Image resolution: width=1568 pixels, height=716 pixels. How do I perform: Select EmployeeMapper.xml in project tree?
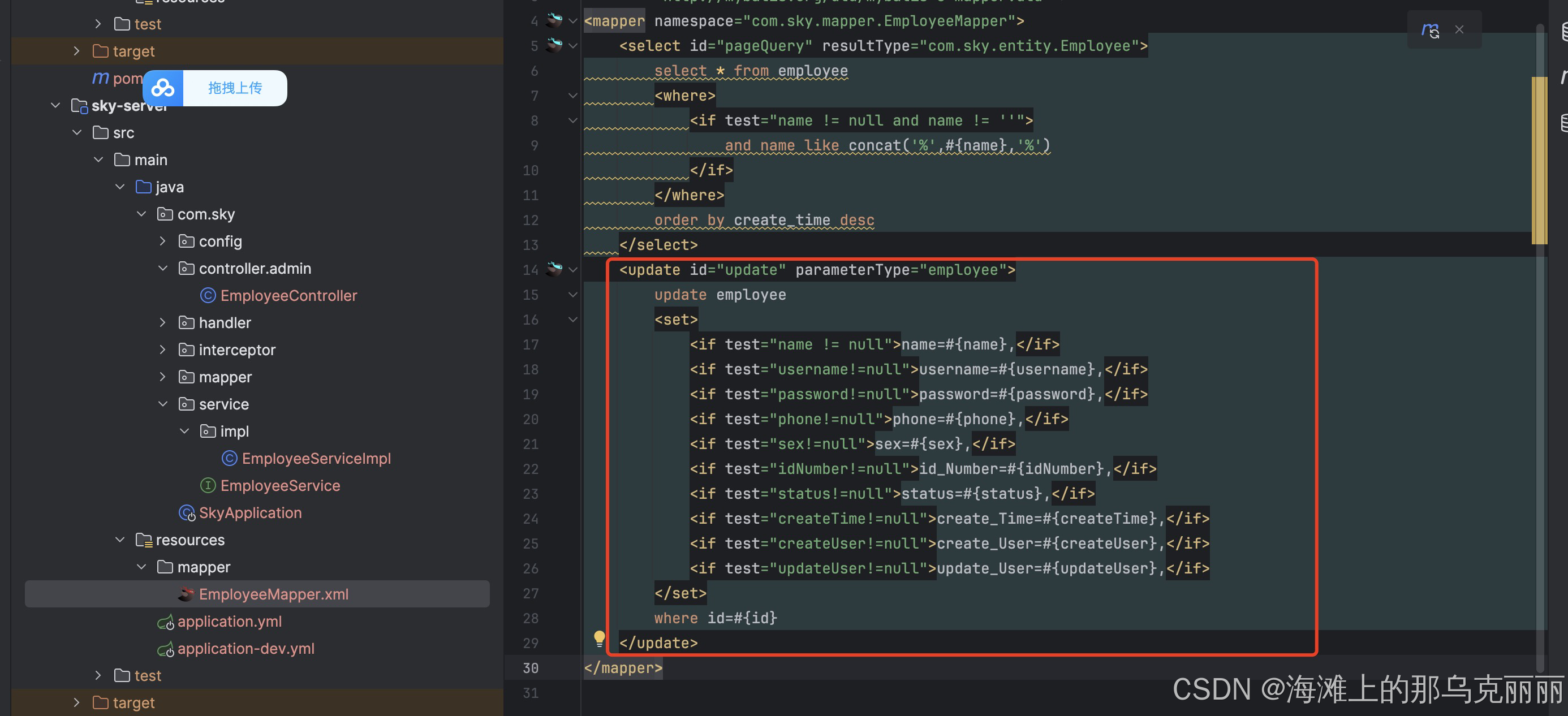coord(273,594)
